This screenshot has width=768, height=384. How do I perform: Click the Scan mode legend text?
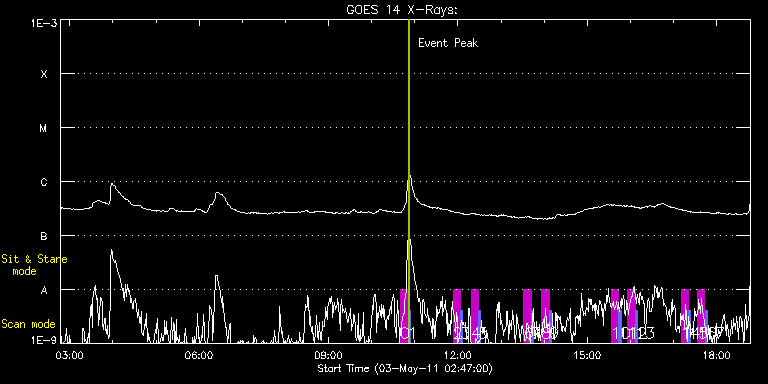pyautogui.click(x=28, y=324)
